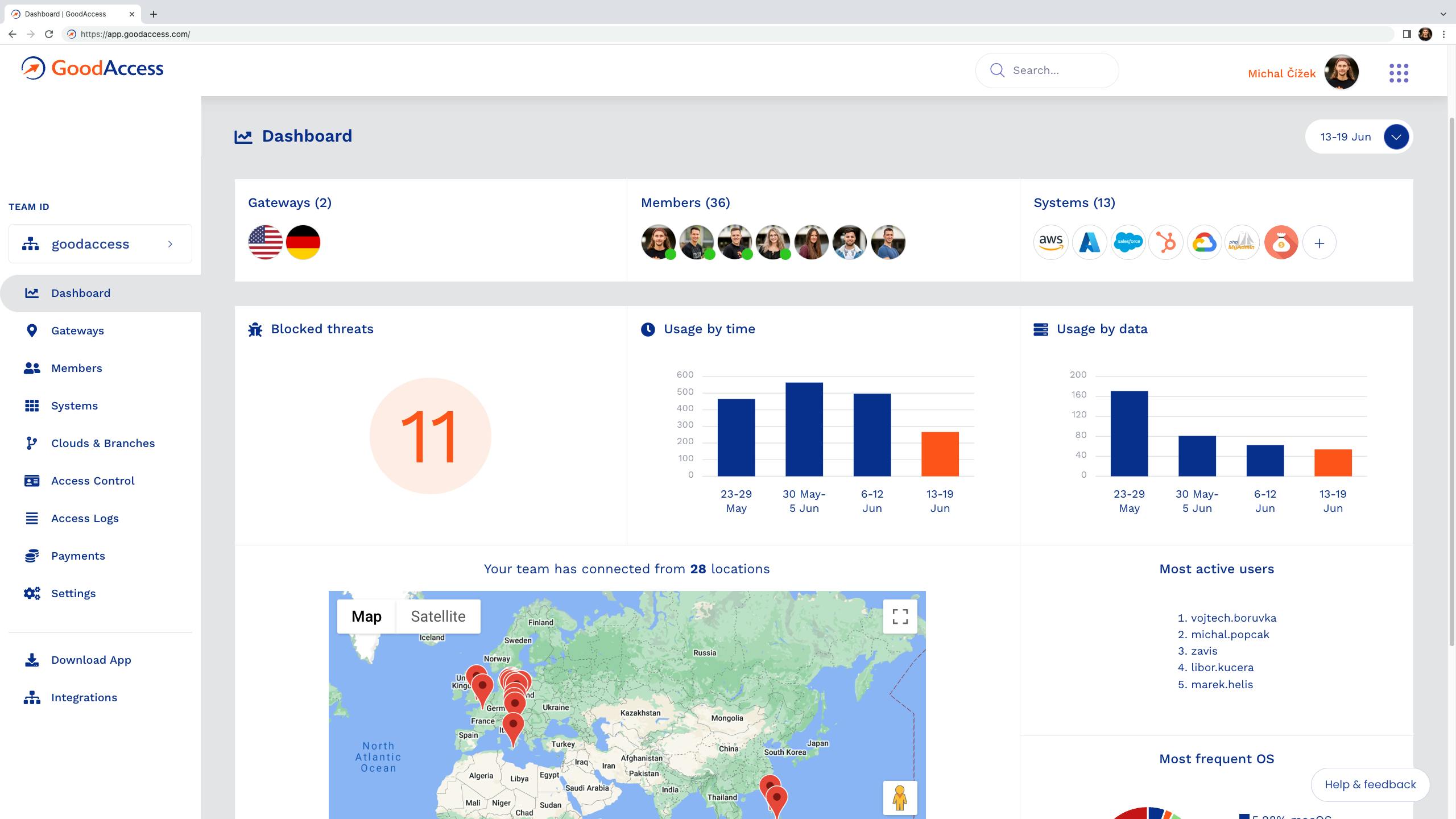
Task: Click Help & feedback button
Action: coord(1370,784)
